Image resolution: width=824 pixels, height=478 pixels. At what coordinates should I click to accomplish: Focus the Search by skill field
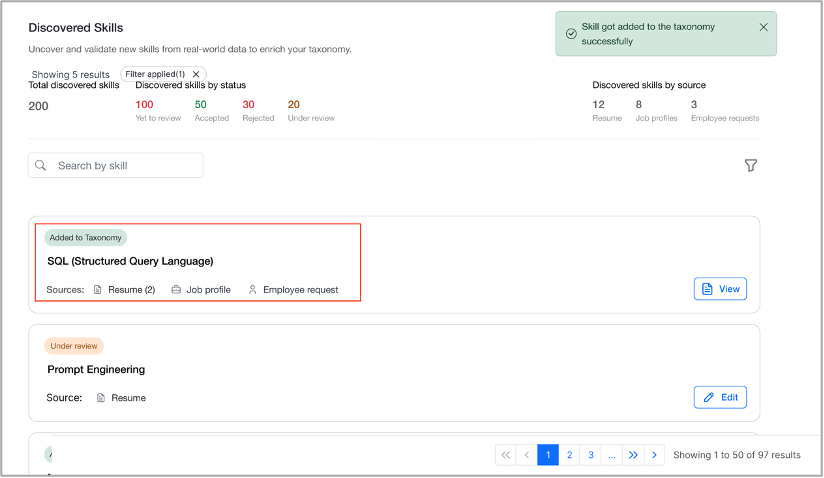(x=116, y=165)
